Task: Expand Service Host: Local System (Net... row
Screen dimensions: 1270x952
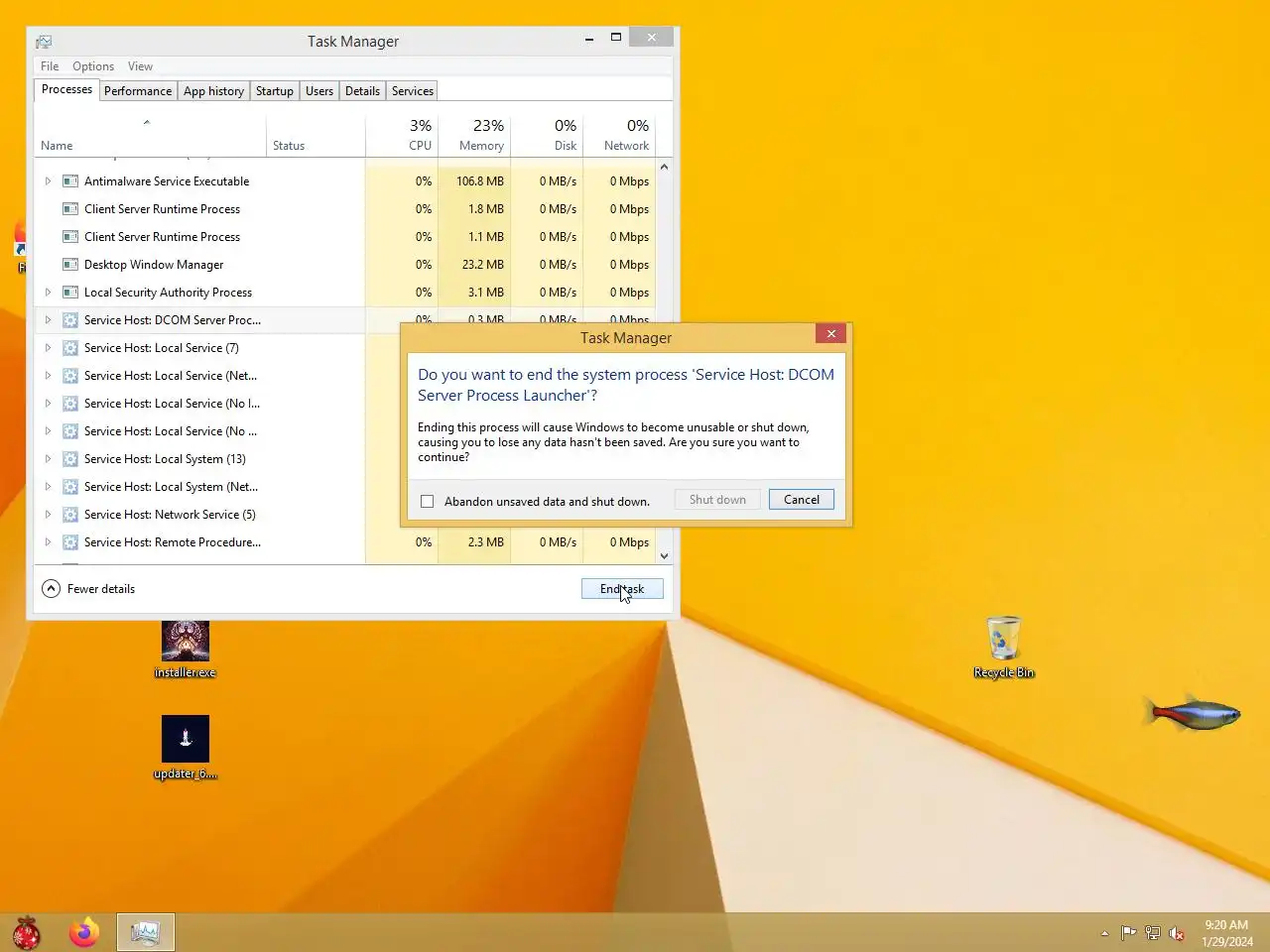Action: [x=48, y=487]
